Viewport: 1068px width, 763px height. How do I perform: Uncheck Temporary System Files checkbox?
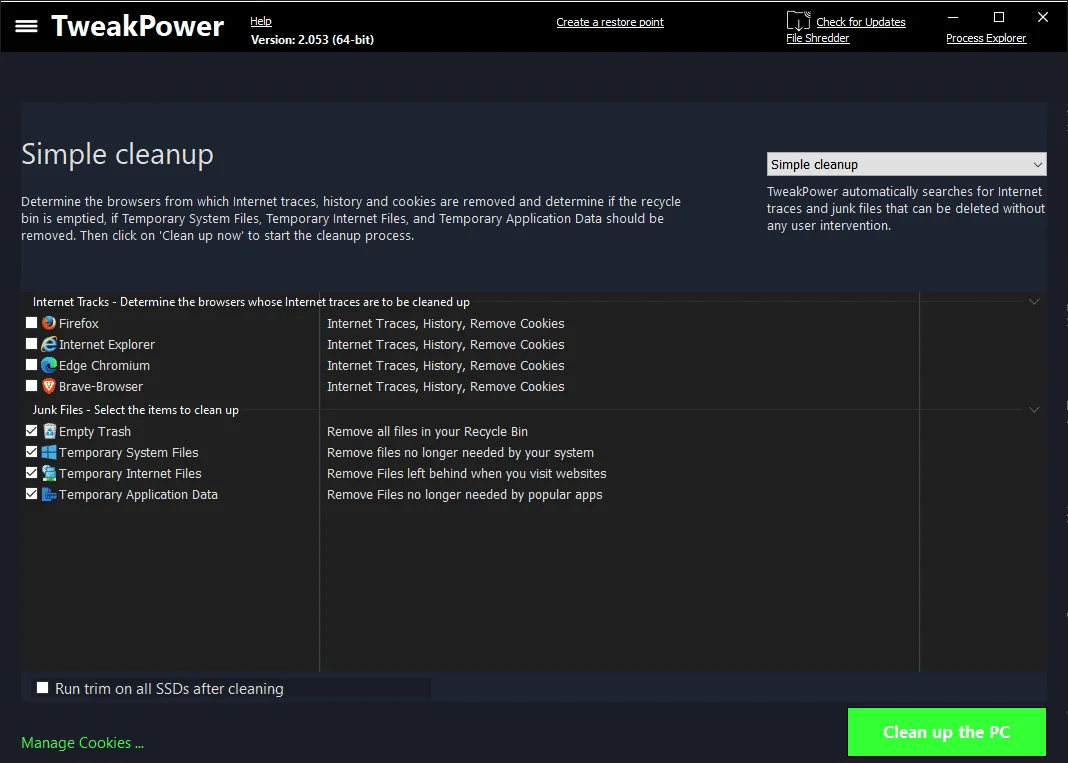(x=31, y=452)
